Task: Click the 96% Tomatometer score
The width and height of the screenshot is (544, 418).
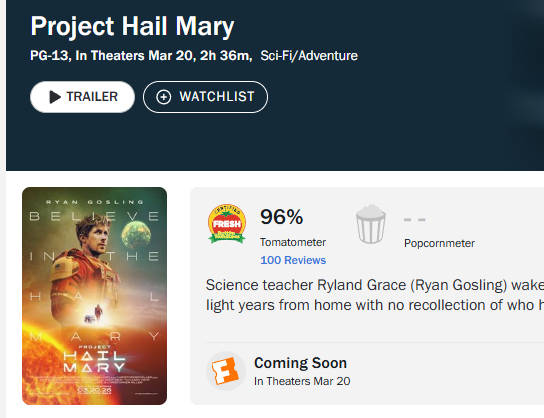Action: click(x=281, y=217)
